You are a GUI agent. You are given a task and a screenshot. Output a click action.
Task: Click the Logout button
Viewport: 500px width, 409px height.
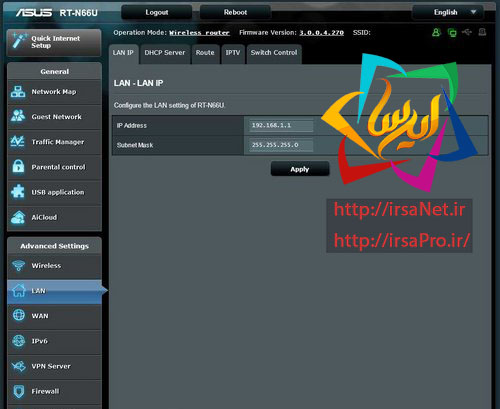(x=157, y=13)
